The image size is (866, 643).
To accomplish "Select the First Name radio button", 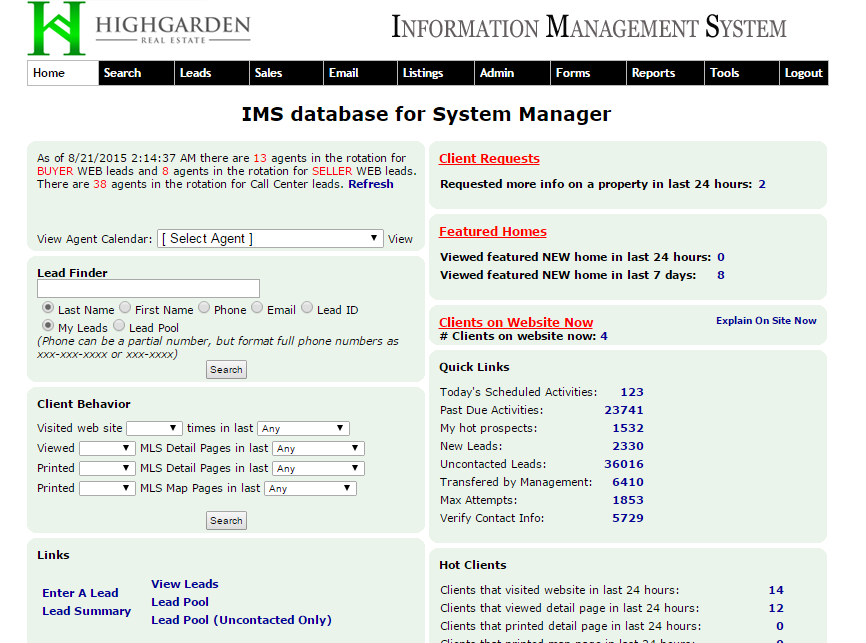I will click(125, 308).
